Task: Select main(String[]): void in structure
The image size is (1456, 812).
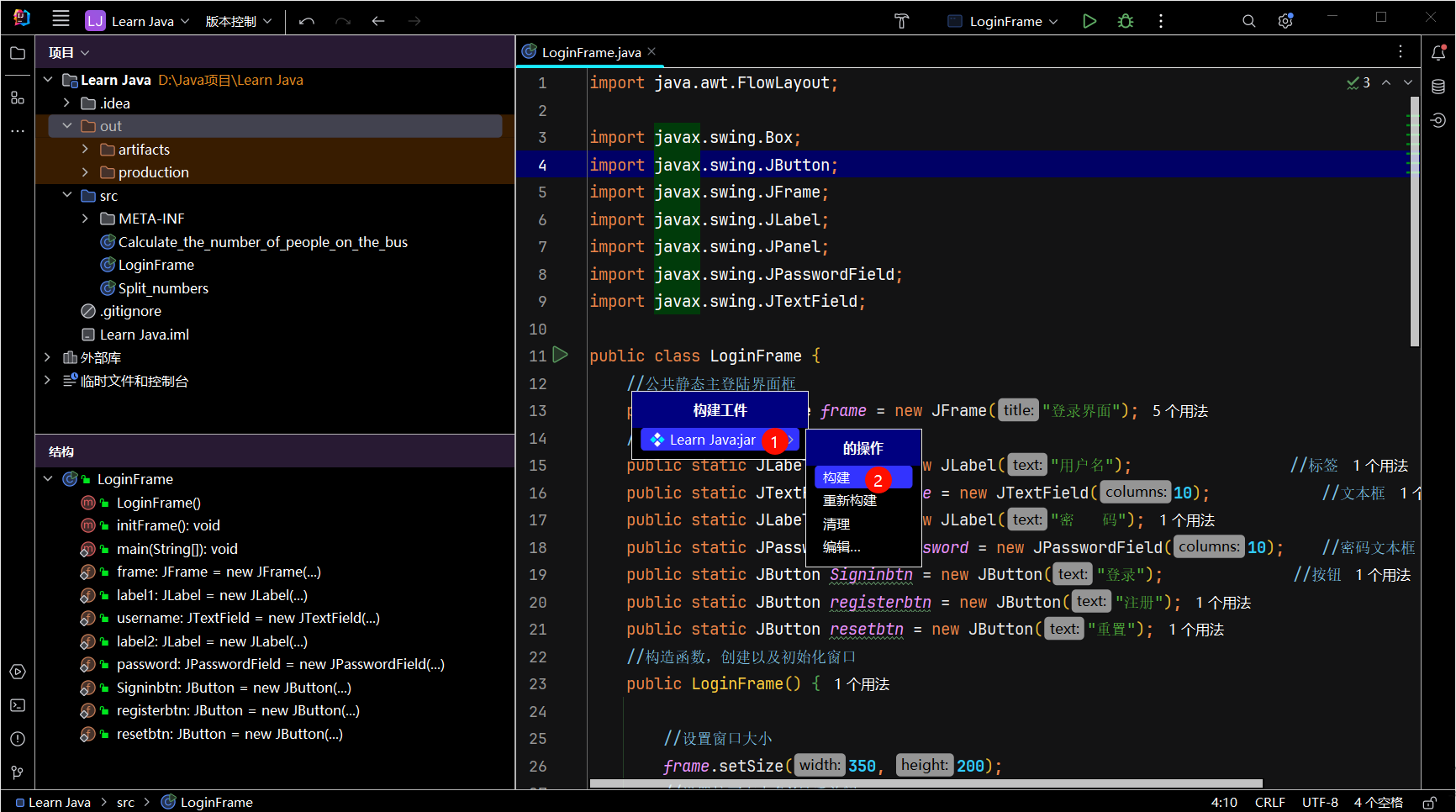Action: click(x=177, y=549)
